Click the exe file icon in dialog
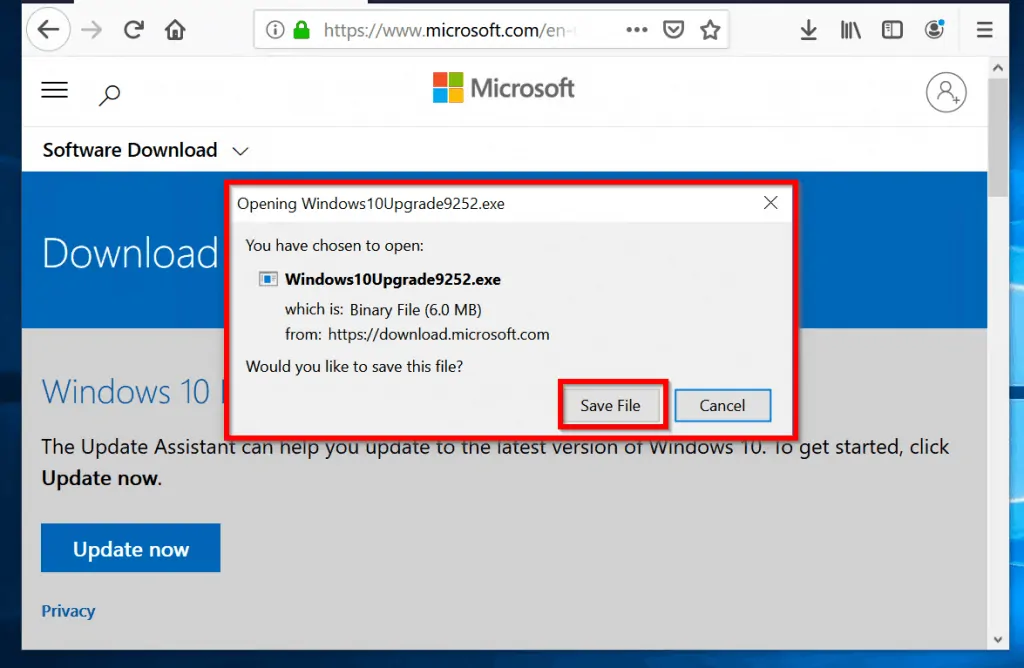 [x=268, y=279]
